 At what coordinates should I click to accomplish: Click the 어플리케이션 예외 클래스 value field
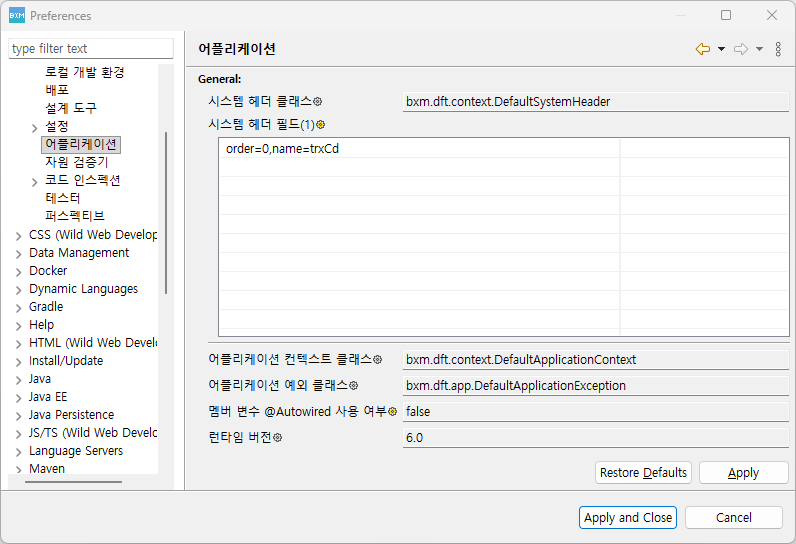coord(596,386)
